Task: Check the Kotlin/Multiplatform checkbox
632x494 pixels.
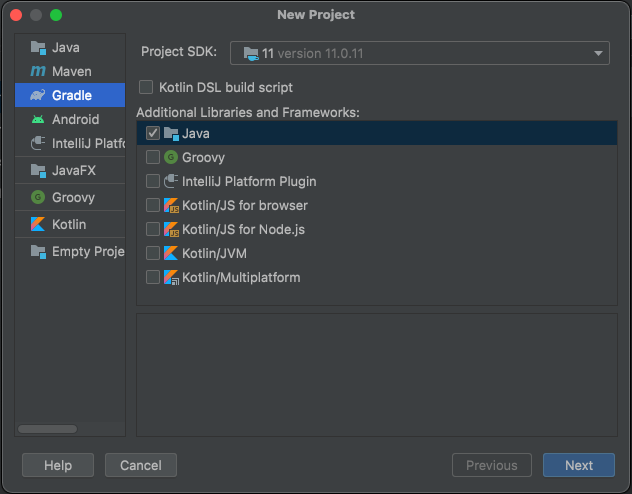Action: point(153,277)
